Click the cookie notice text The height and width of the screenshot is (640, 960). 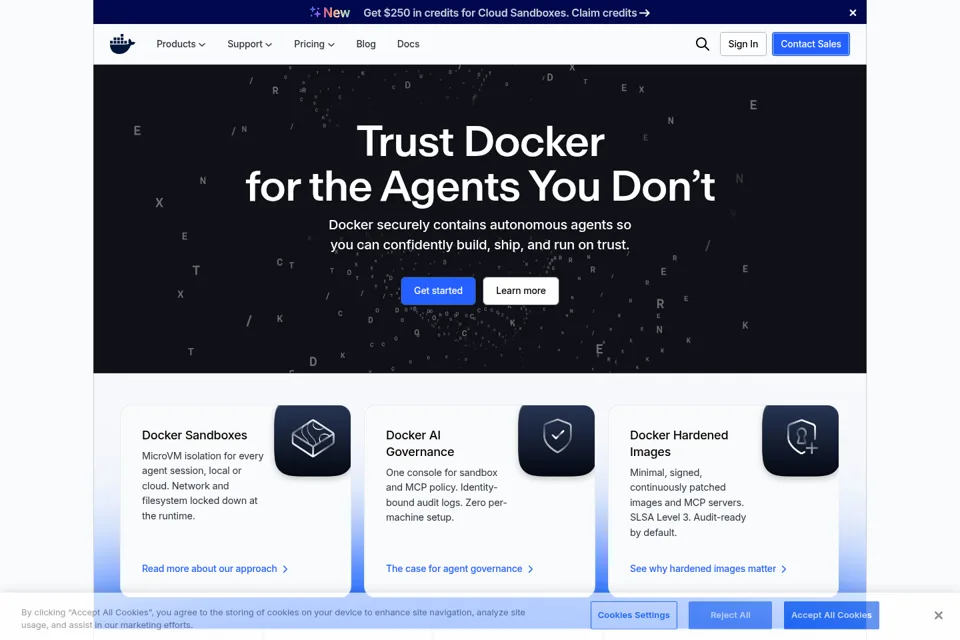(273, 619)
